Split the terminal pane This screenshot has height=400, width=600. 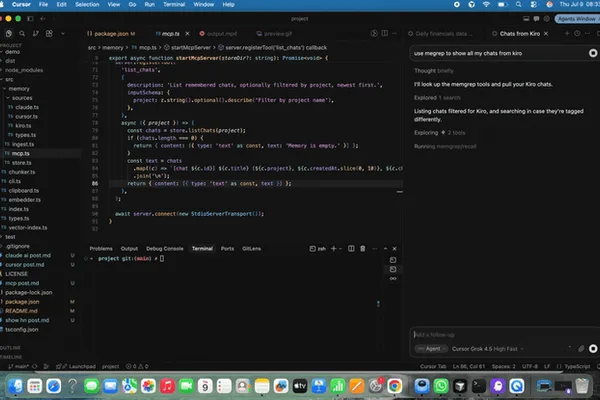[351, 248]
